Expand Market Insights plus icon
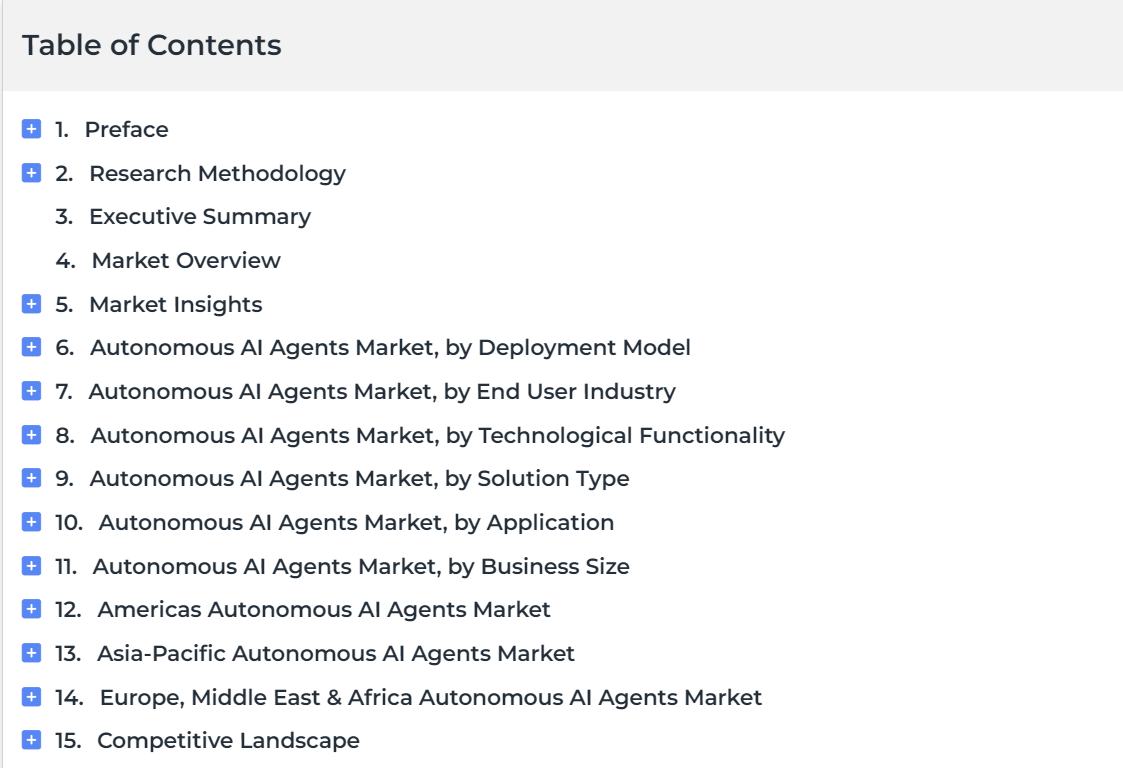Screen dimensions: 1123x768 click(32, 304)
